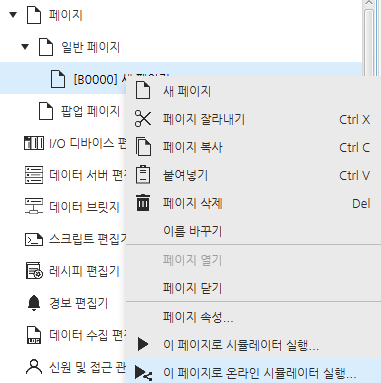Open 데이터 브릿지 in the project tree
This screenshot has height=383, width=381.
click(x=84, y=207)
